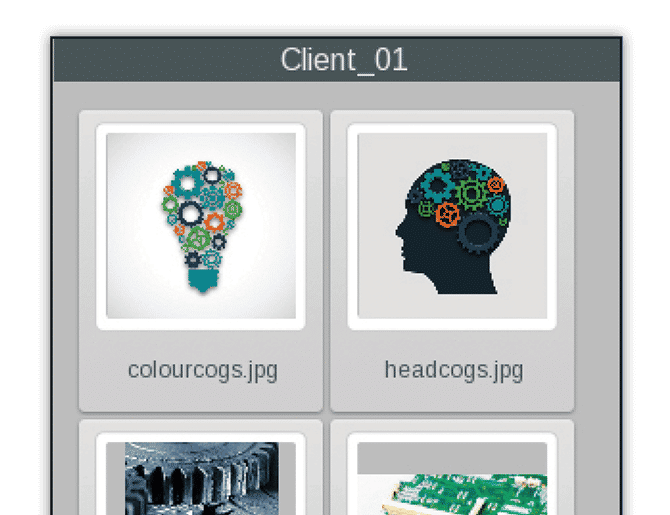Screen dimensions: 670x515
Task: Click the green gear inside the head image
Action: coord(472,194)
